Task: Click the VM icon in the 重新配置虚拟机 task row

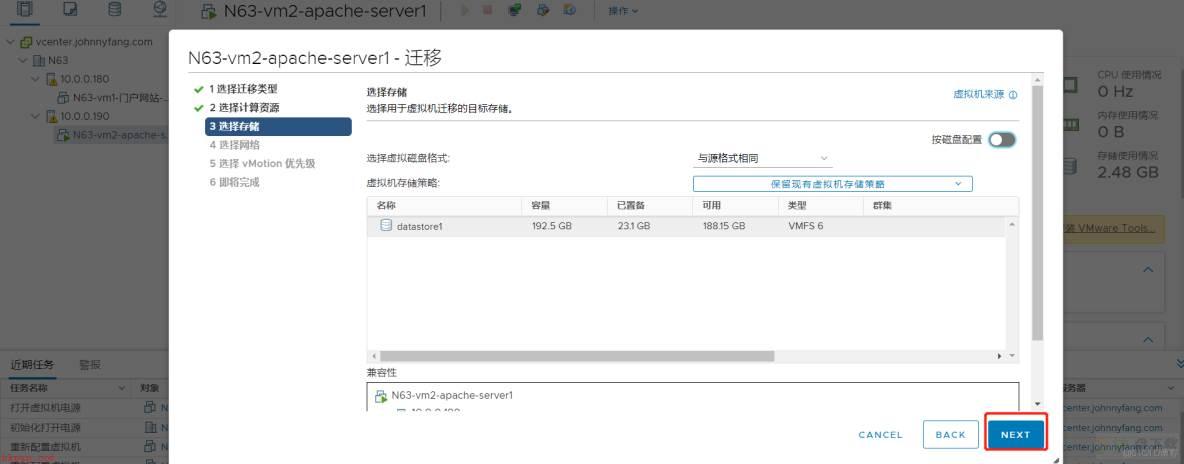Action: coord(150,447)
